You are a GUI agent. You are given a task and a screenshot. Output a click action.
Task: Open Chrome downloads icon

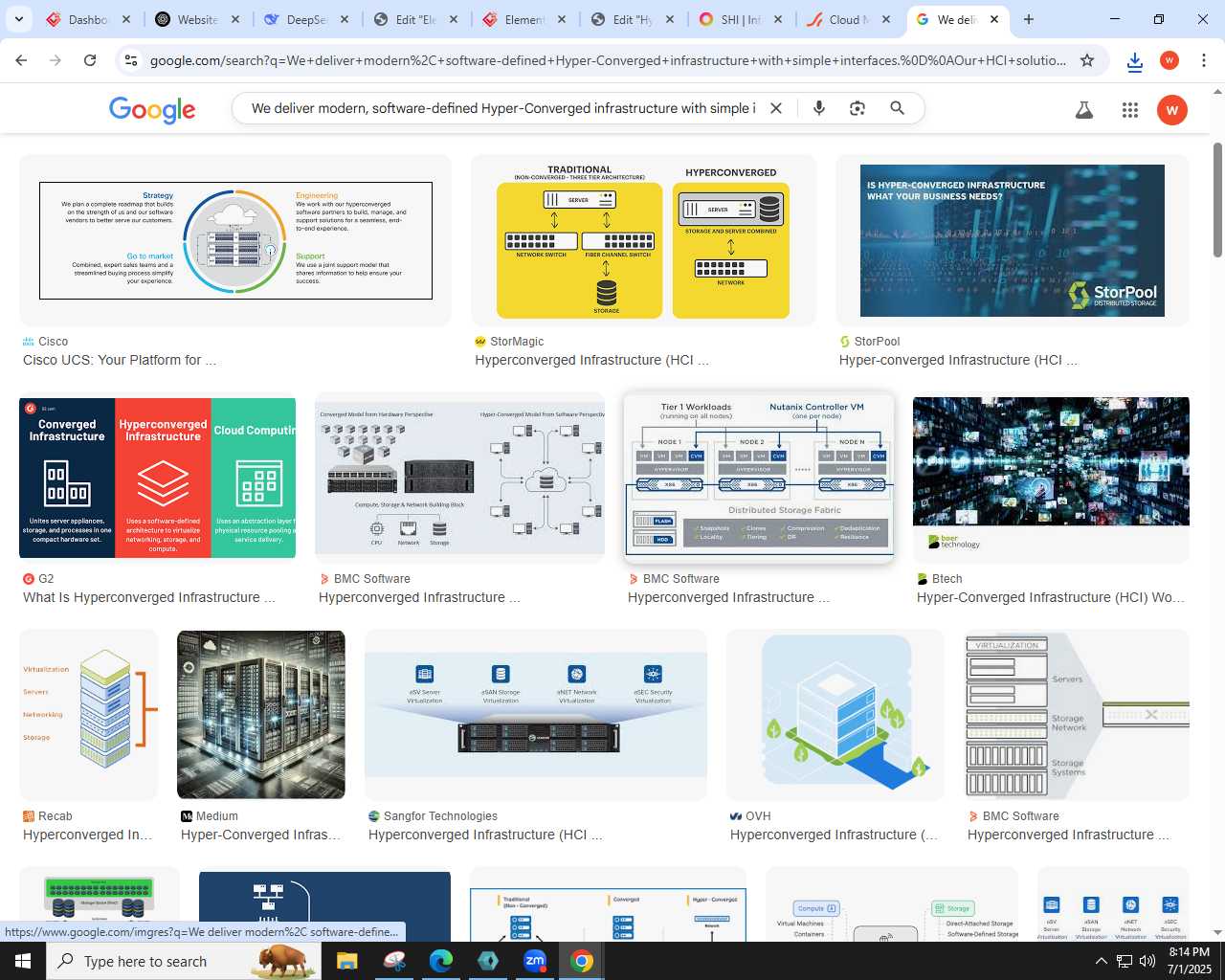(x=1135, y=61)
